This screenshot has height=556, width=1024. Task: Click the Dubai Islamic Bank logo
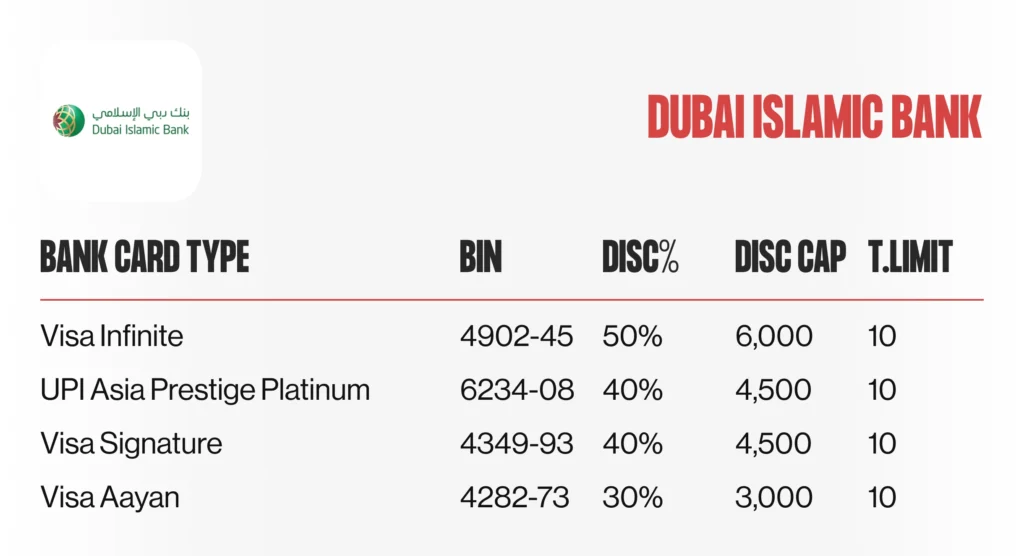tap(121, 120)
